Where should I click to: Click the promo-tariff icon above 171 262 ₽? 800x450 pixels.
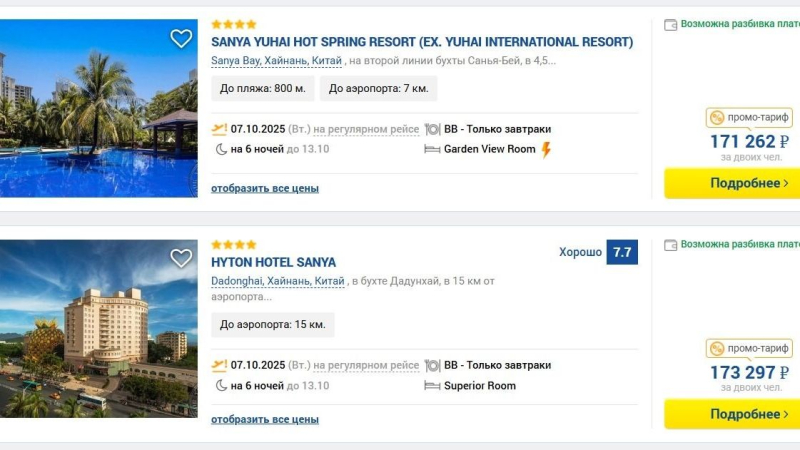tap(717, 118)
